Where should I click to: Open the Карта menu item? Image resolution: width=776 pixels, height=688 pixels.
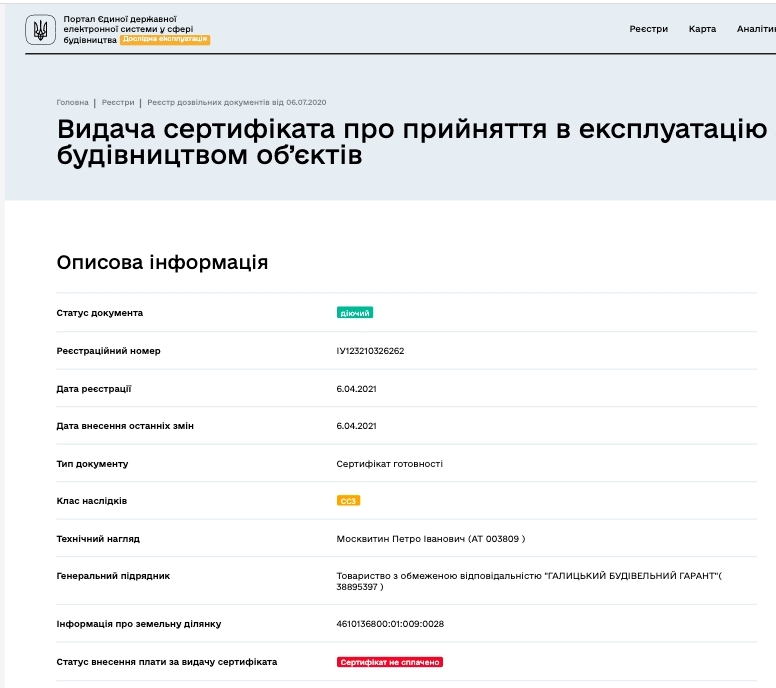[x=702, y=29]
